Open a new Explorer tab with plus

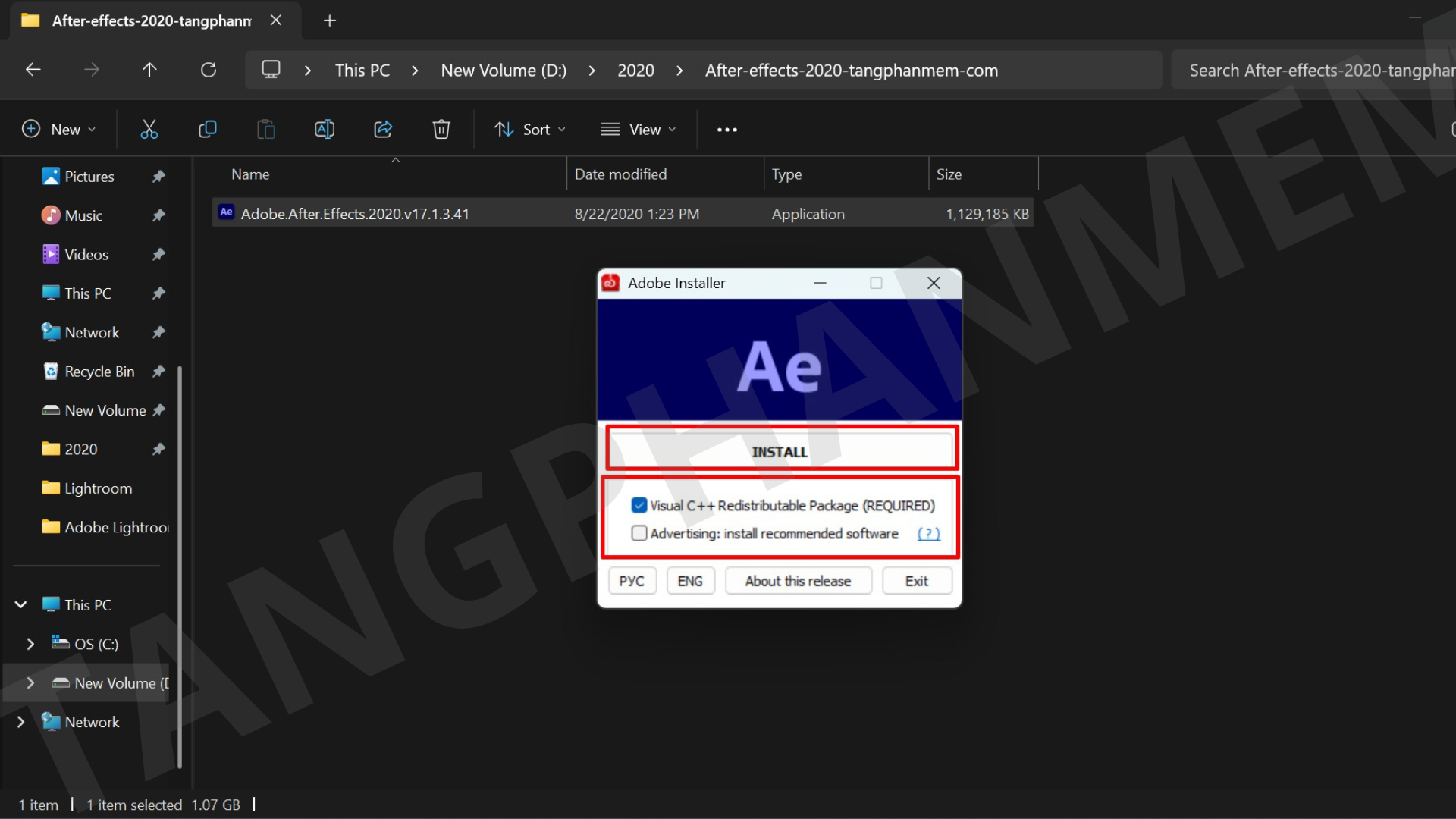point(329,20)
